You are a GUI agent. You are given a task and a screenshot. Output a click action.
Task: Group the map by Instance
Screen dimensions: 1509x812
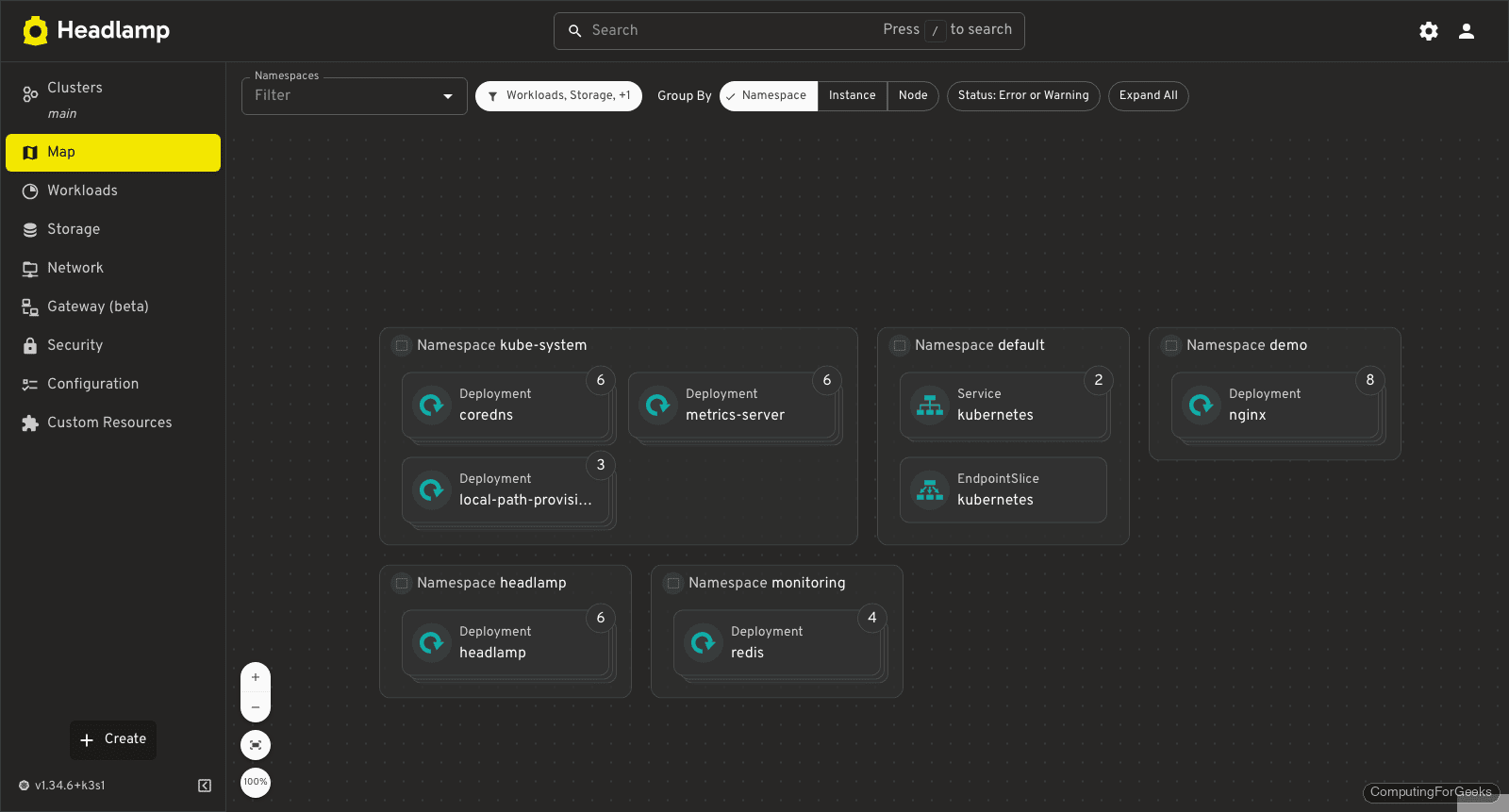[x=853, y=96]
